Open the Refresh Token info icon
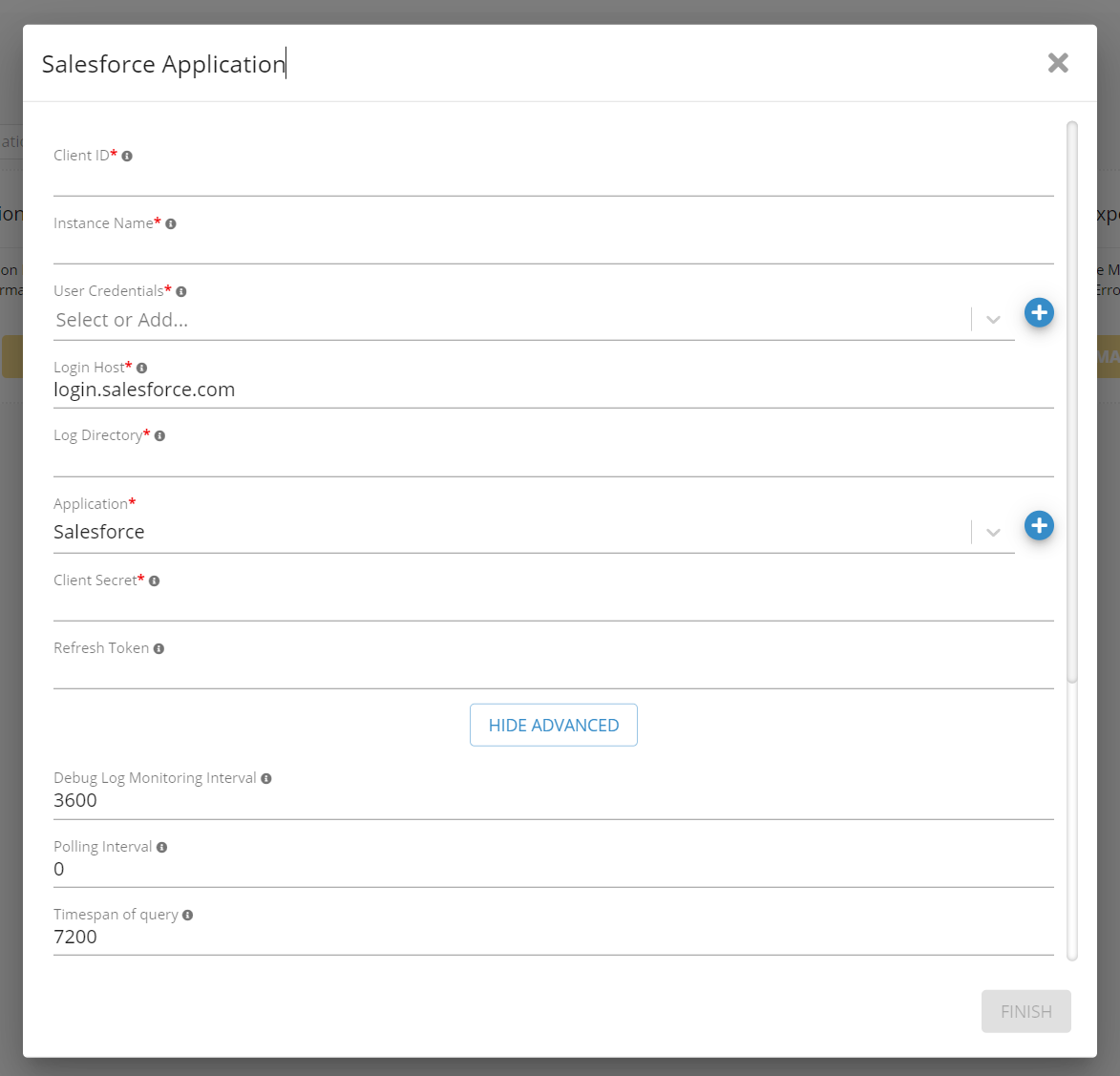Screen dimensions: 1120x1076 [160, 647]
